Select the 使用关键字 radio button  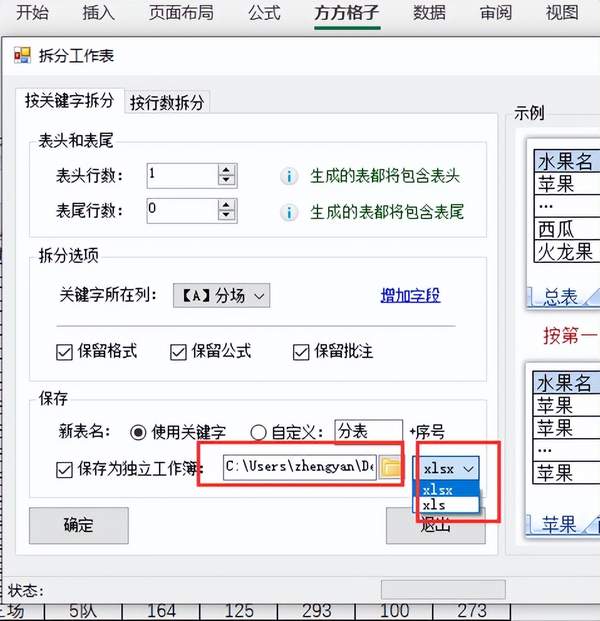coord(138,432)
